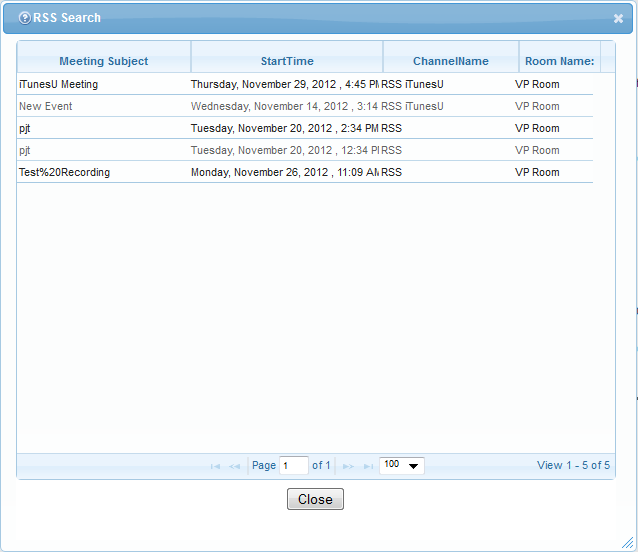Click VP Room in iTunesU Meeting row
The height and width of the screenshot is (552, 638).
537,84
